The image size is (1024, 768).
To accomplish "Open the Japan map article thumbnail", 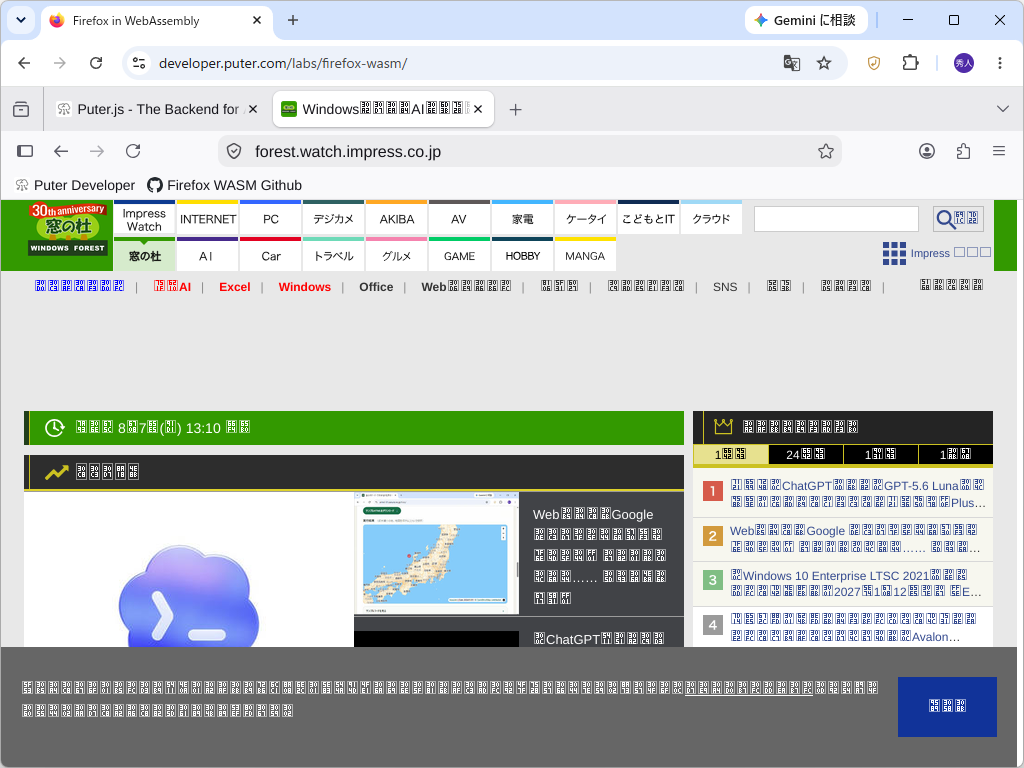I will (436, 553).
